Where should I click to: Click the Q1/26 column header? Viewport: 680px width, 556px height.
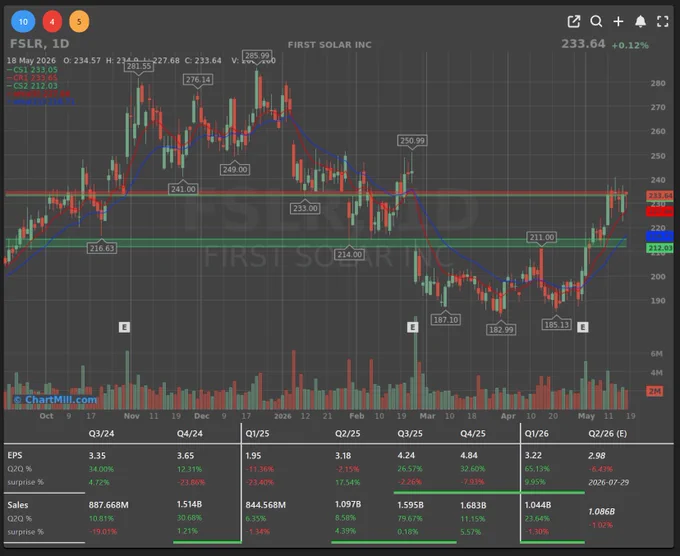536,433
